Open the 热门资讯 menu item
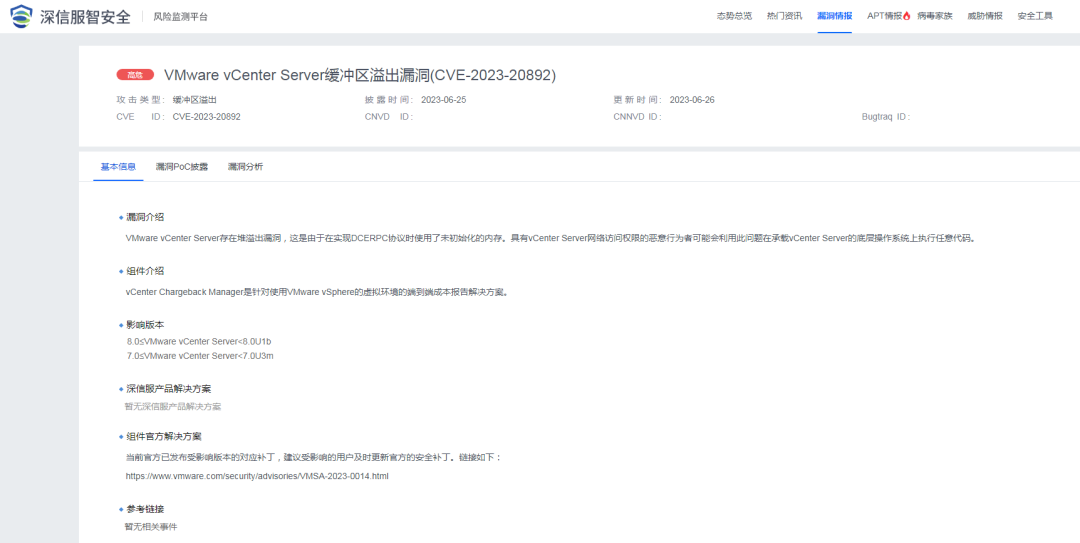This screenshot has width=1080, height=543. click(785, 17)
